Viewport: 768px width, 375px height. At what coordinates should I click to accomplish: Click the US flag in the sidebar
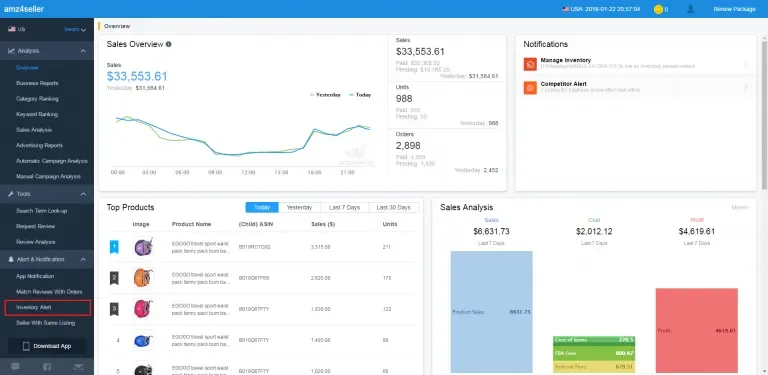click(11, 29)
